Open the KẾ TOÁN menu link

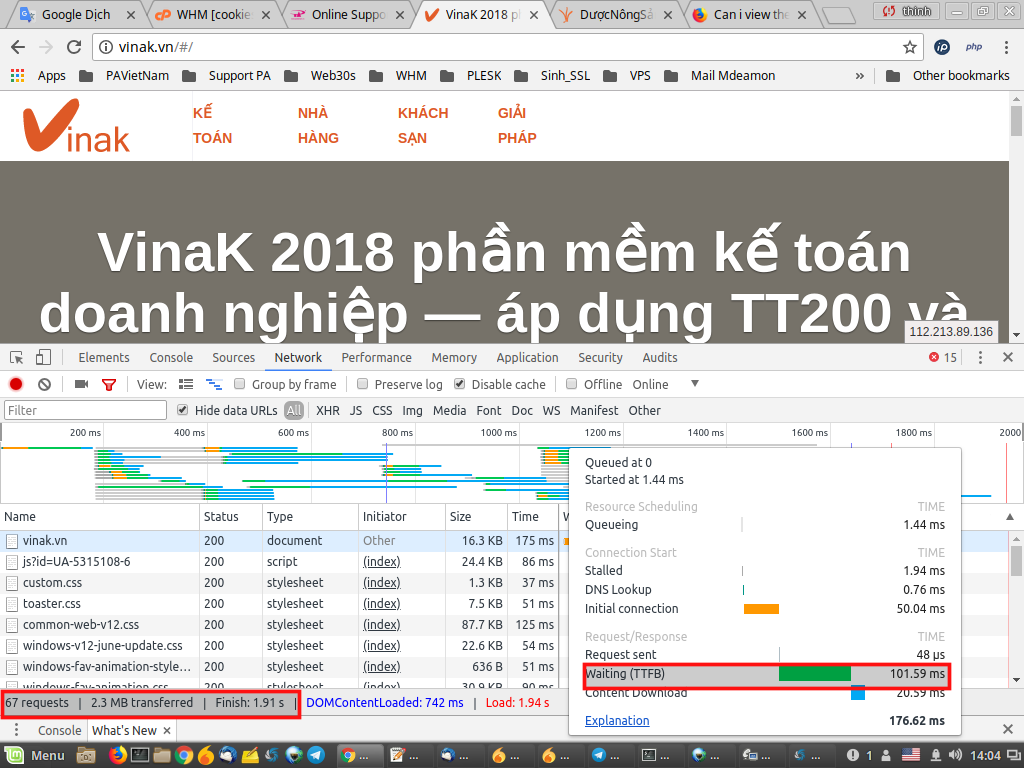pos(212,125)
